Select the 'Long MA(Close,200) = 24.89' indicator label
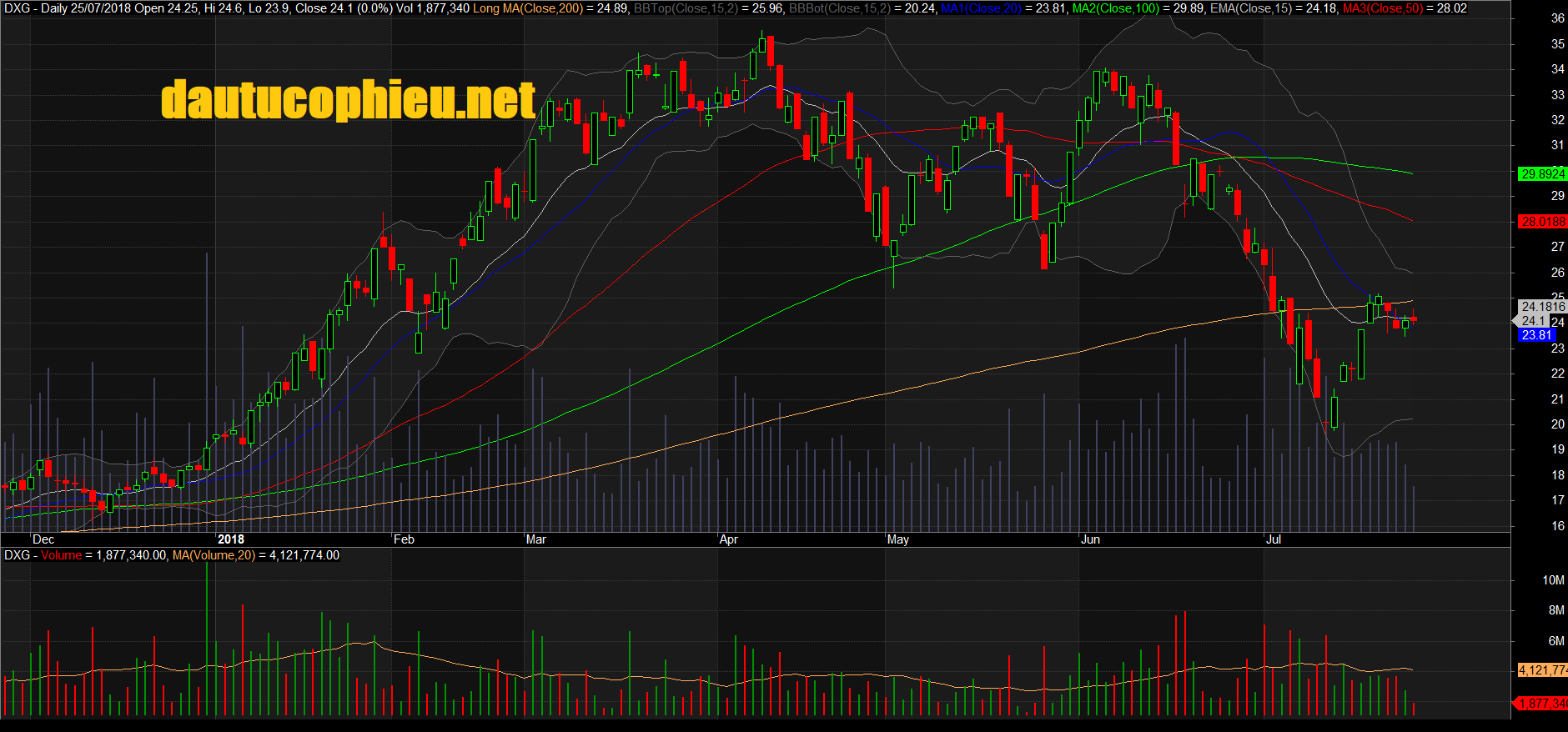The image size is (1568, 732). tap(551, 8)
